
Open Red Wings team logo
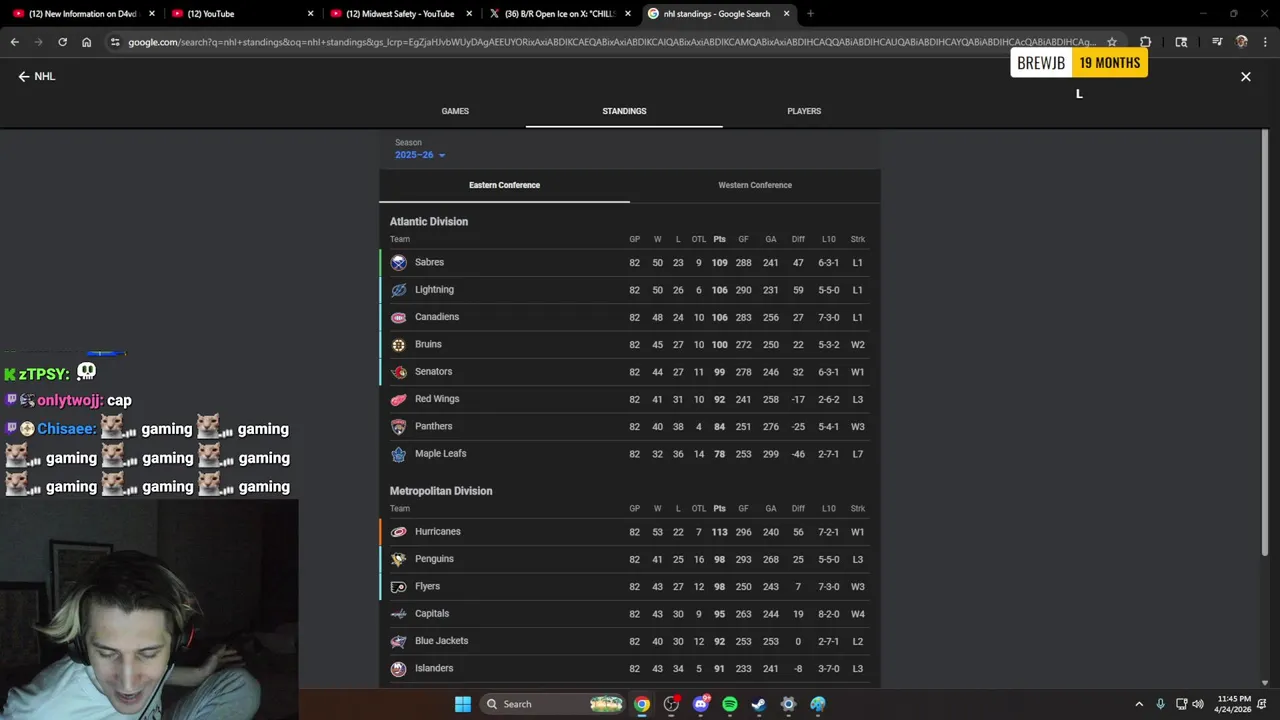pyautogui.click(x=398, y=399)
